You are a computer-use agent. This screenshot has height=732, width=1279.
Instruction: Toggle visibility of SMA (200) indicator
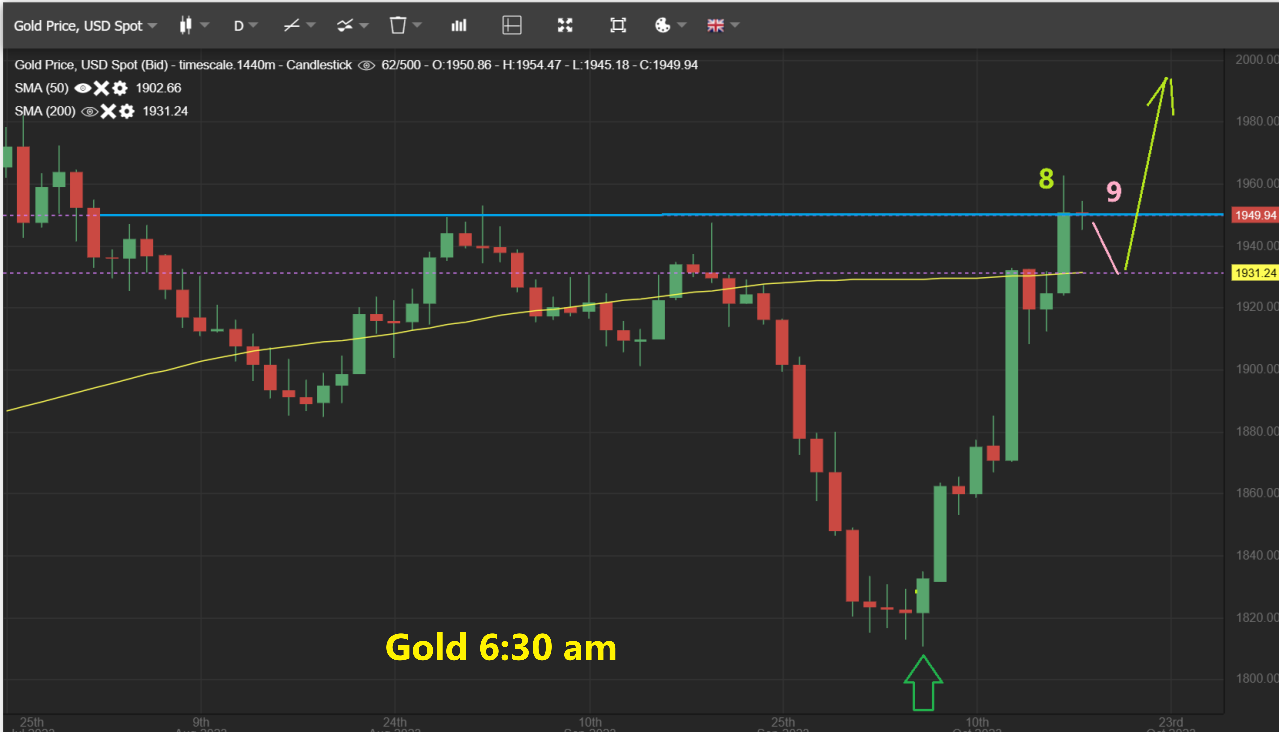(x=89, y=111)
